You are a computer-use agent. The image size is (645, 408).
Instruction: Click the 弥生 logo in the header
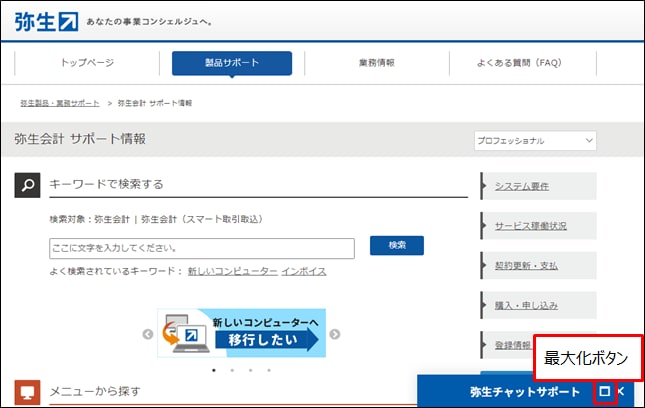46,21
